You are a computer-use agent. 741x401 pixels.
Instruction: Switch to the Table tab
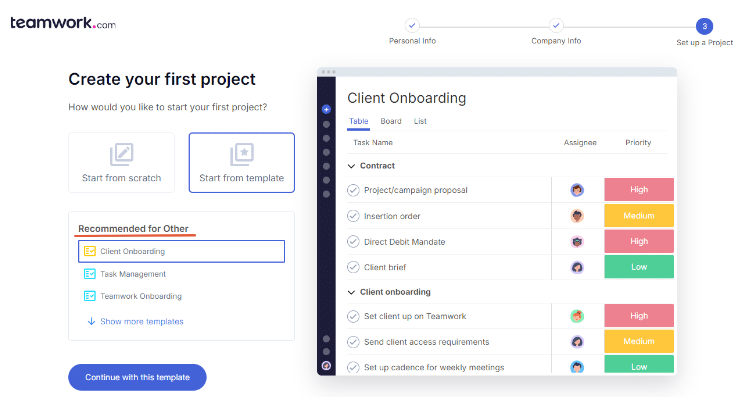(x=359, y=121)
